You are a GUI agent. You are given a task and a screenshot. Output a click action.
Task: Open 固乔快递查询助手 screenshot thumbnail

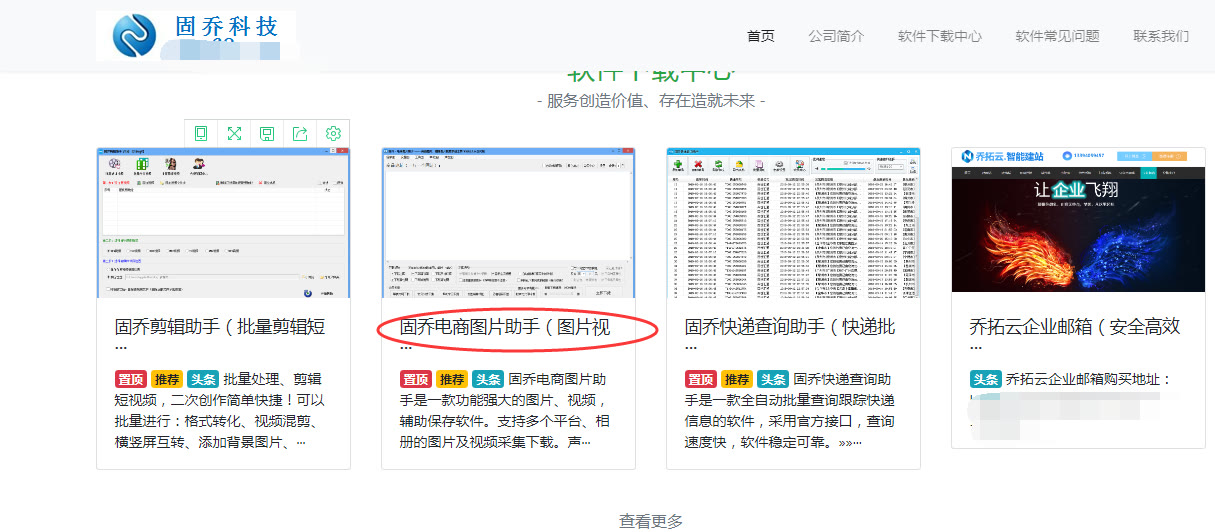793,222
